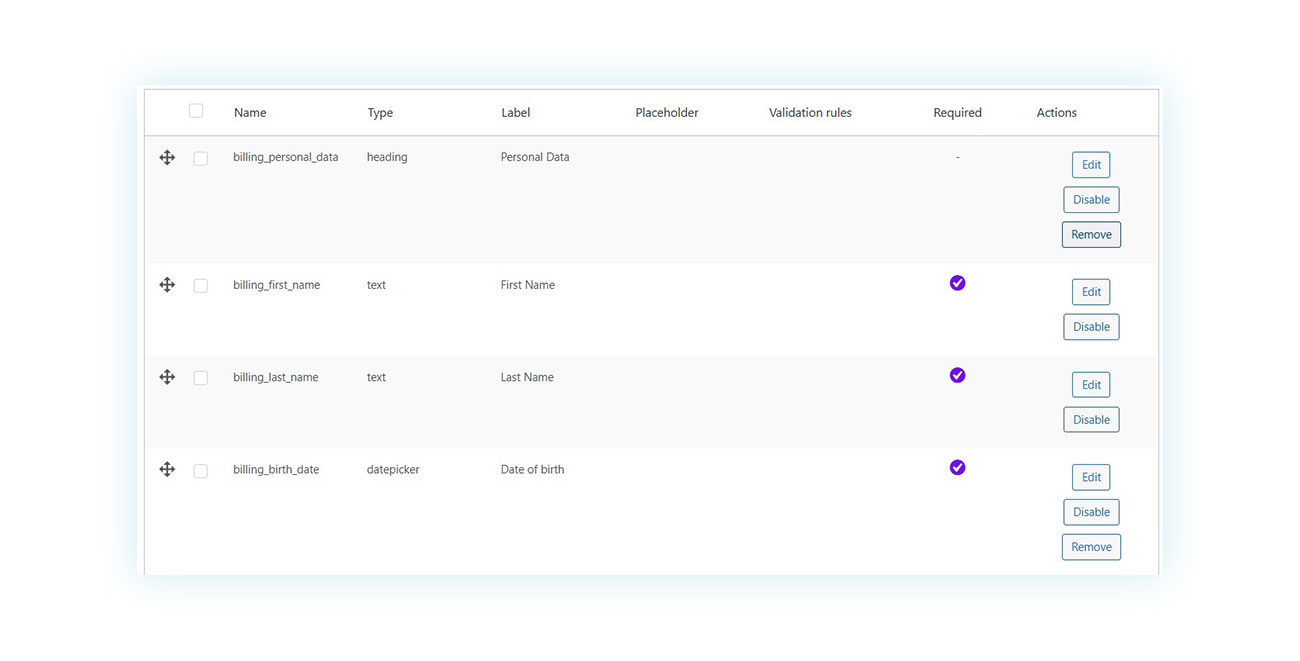Select the billing_first_name row checkbox

[x=201, y=286]
